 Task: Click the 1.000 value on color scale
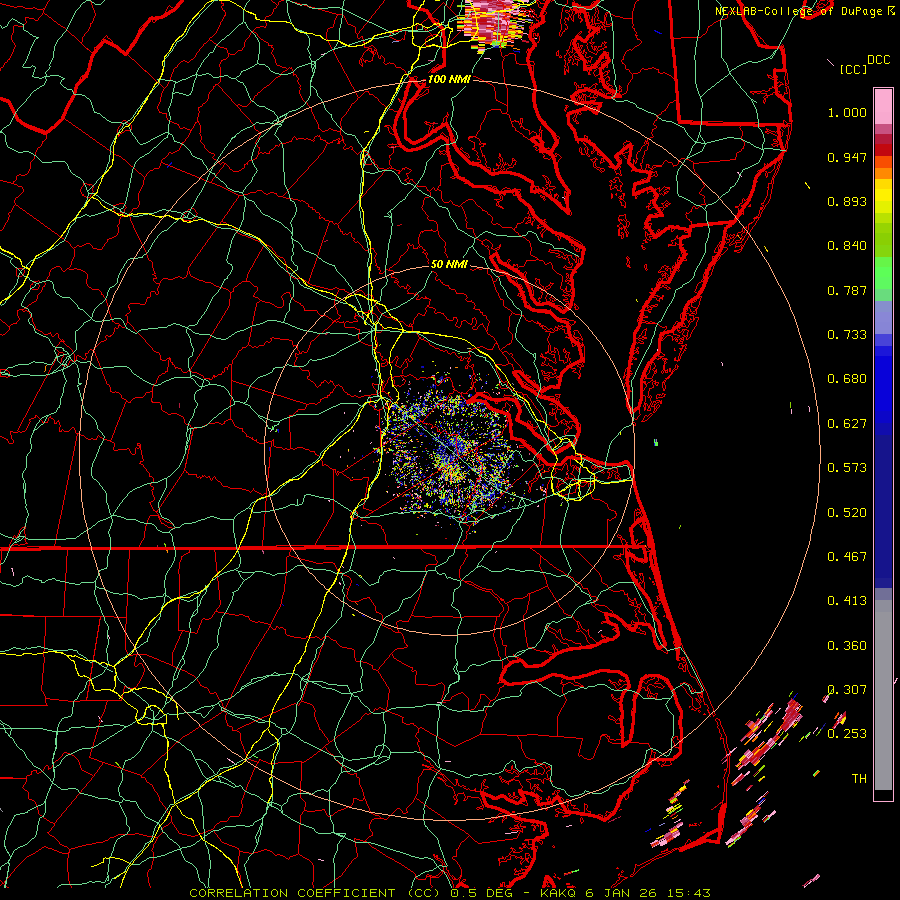[847, 112]
